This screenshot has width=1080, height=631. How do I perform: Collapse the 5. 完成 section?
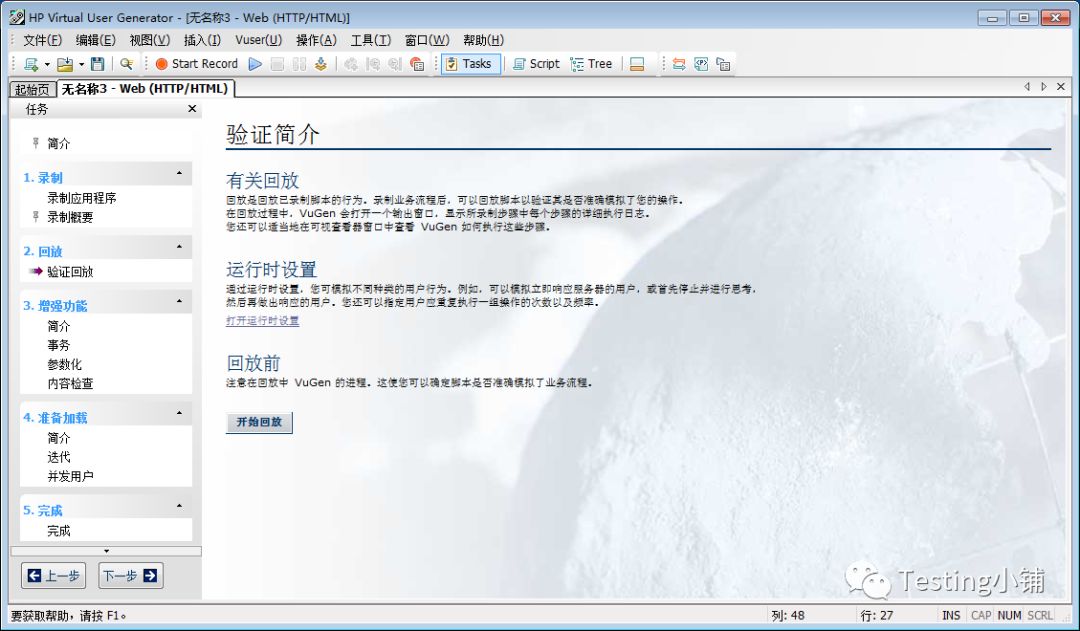tap(179, 506)
